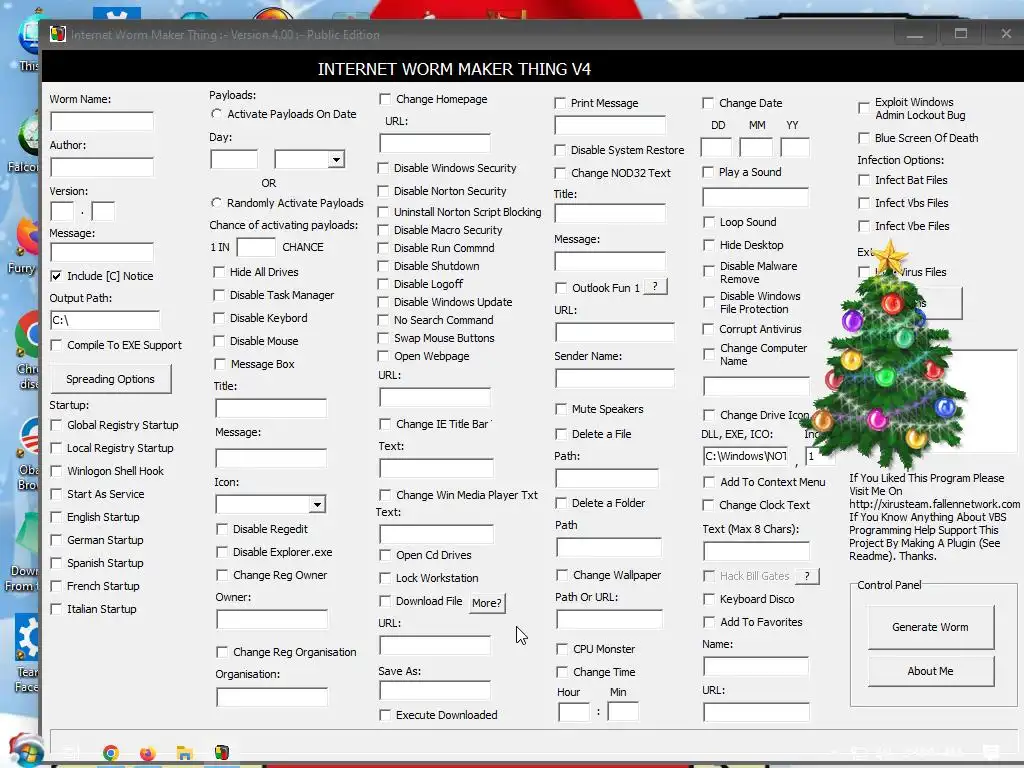Click the Change Homepage URL field
1024x768 pixels.
pyautogui.click(x=435, y=143)
